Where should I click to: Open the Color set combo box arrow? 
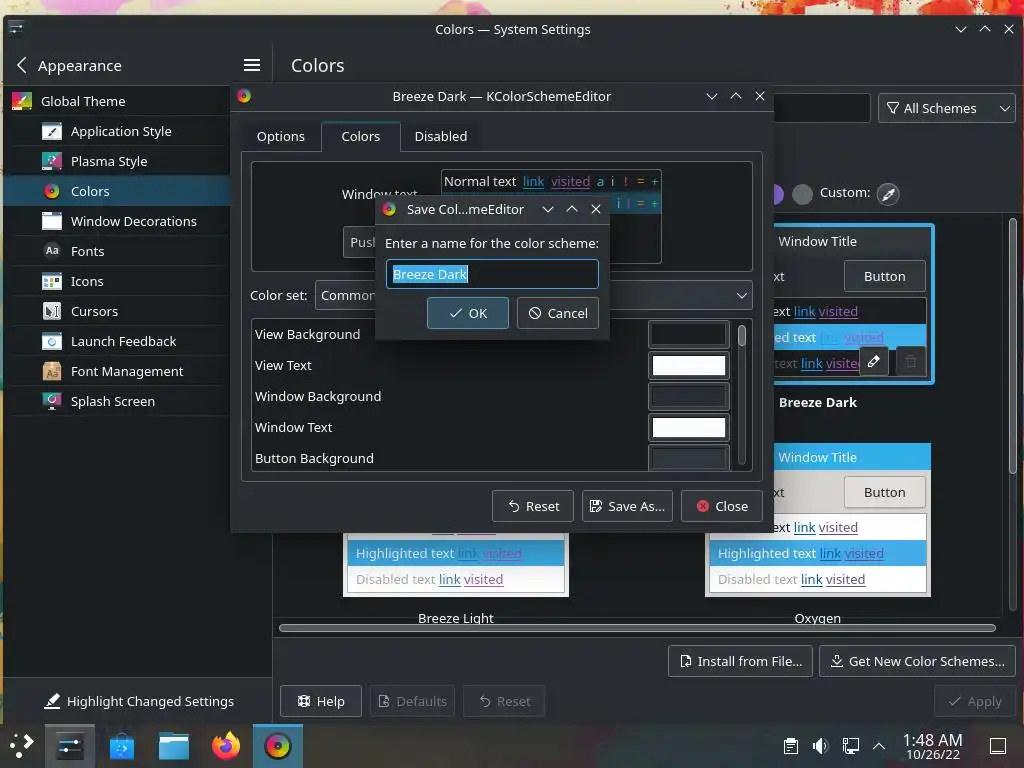[x=742, y=295]
